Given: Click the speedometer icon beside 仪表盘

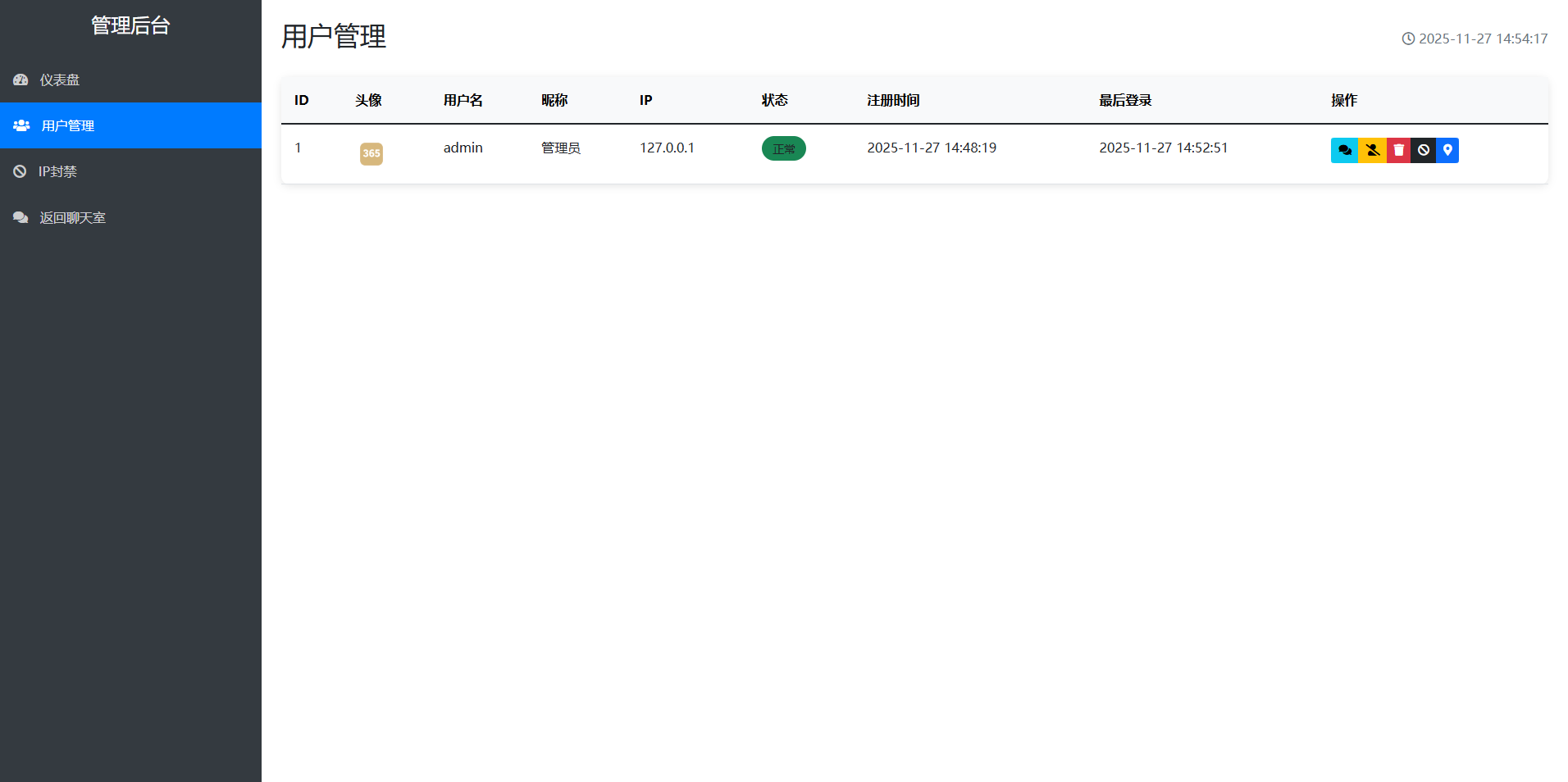Looking at the screenshot, I should click(21, 80).
